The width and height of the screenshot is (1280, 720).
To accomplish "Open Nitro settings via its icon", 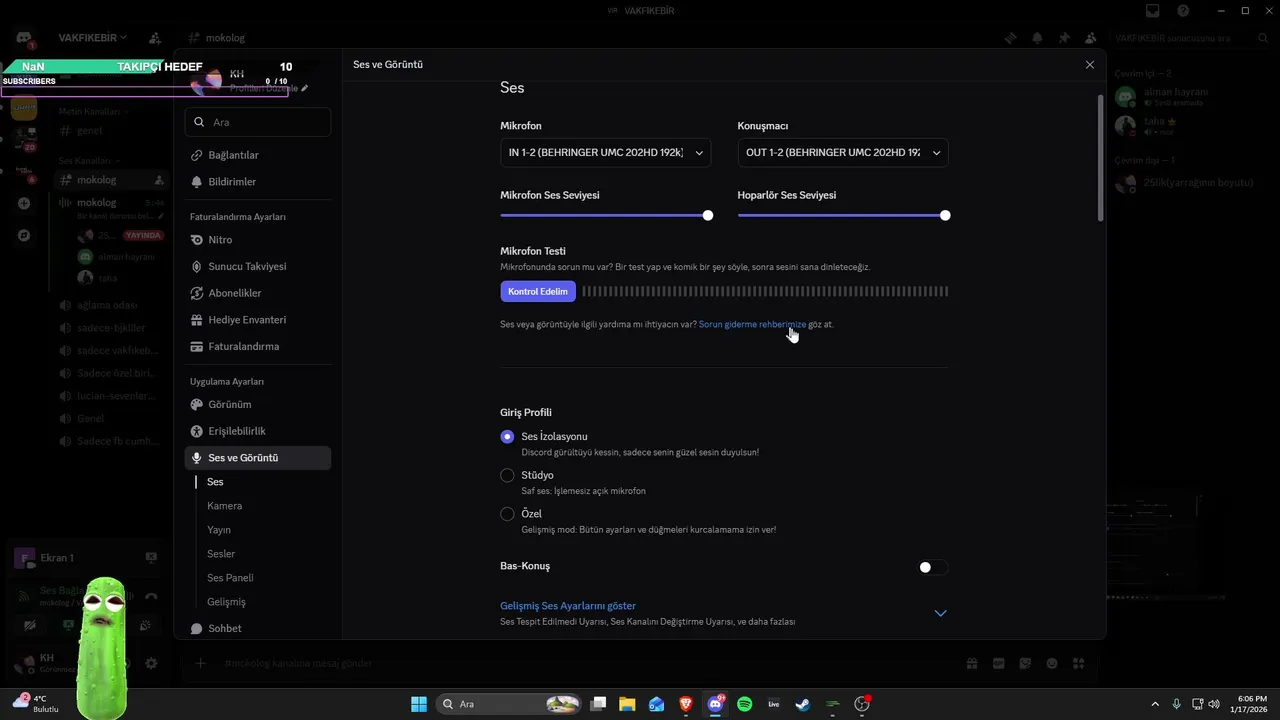I will 197,240.
